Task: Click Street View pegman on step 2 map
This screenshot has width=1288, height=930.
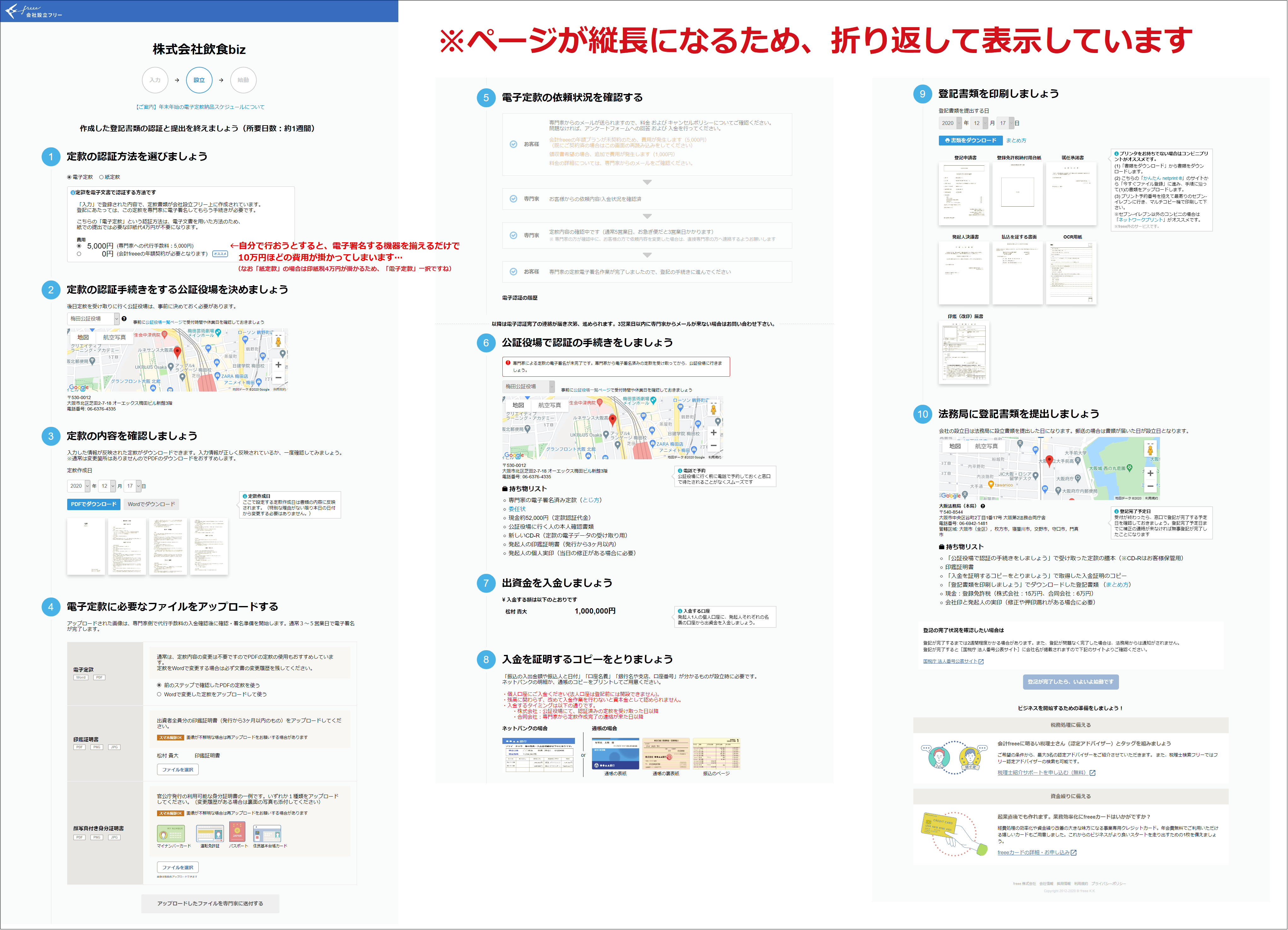Action: [278, 341]
